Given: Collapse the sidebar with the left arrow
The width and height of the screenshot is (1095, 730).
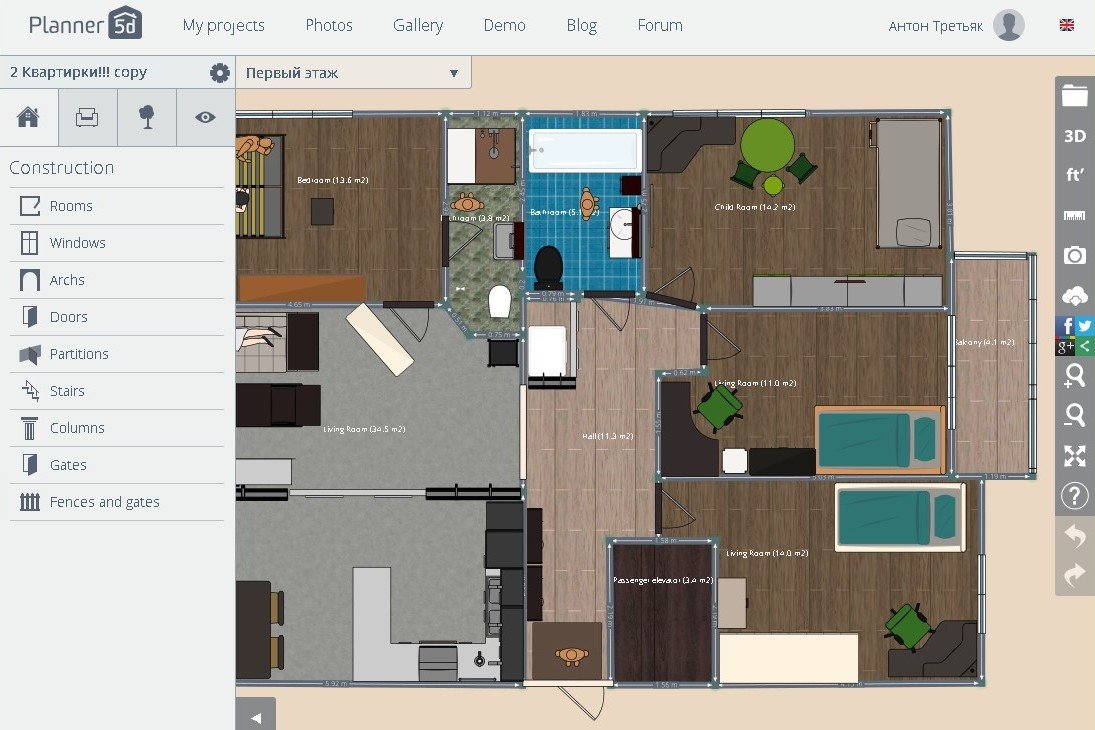Looking at the screenshot, I should click(256, 717).
